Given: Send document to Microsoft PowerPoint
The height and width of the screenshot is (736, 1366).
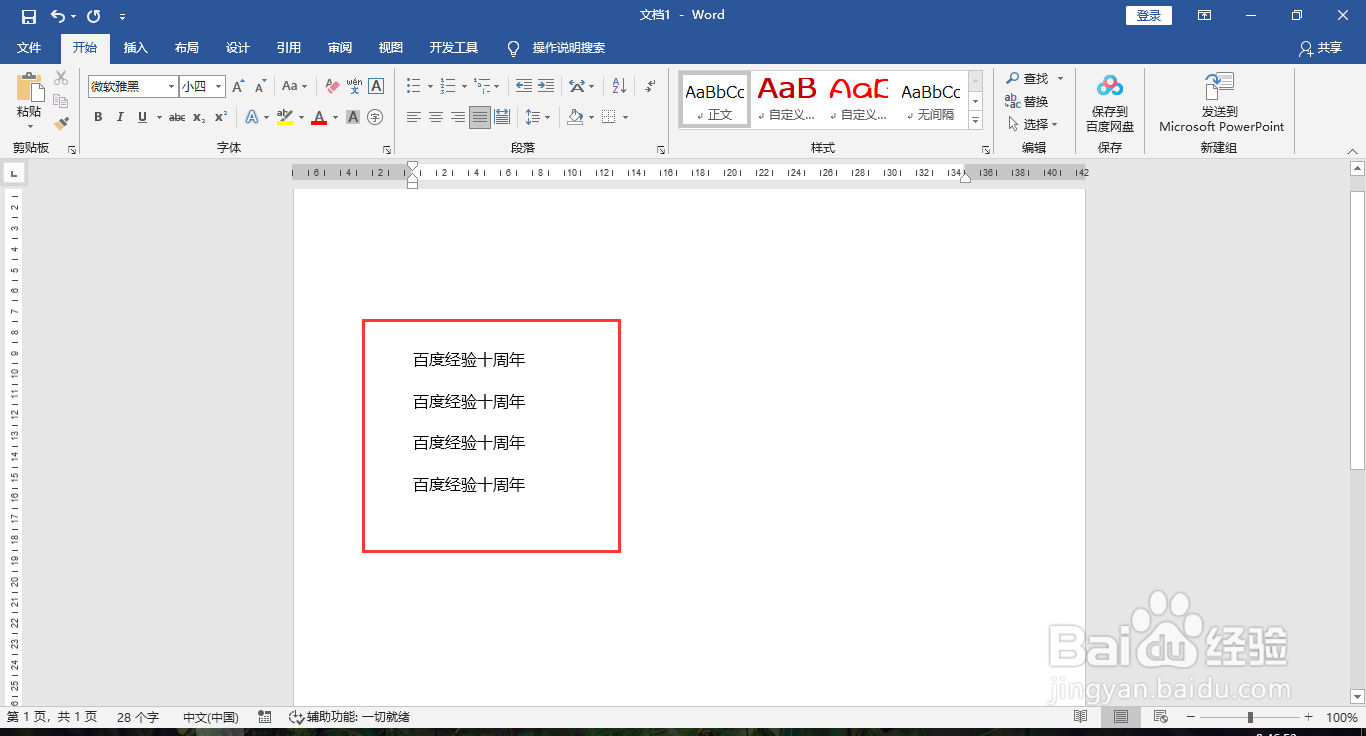Looking at the screenshot, I should 1221,103.
